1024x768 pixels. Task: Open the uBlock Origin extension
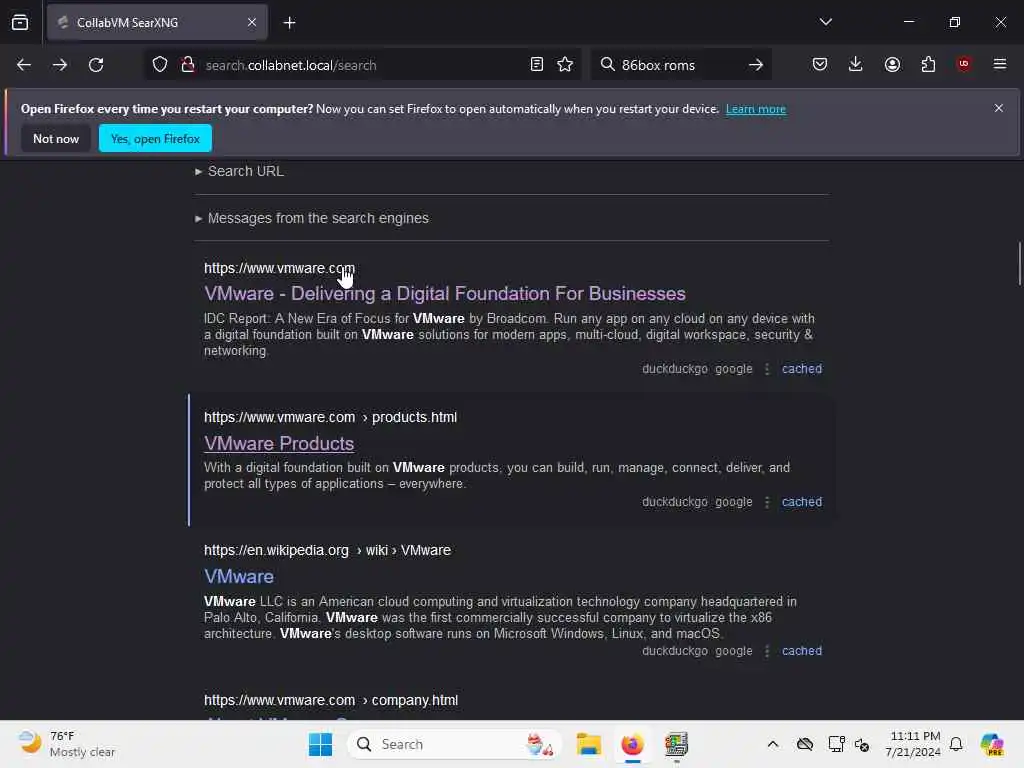pyautogui.click(x=964, y=64)
